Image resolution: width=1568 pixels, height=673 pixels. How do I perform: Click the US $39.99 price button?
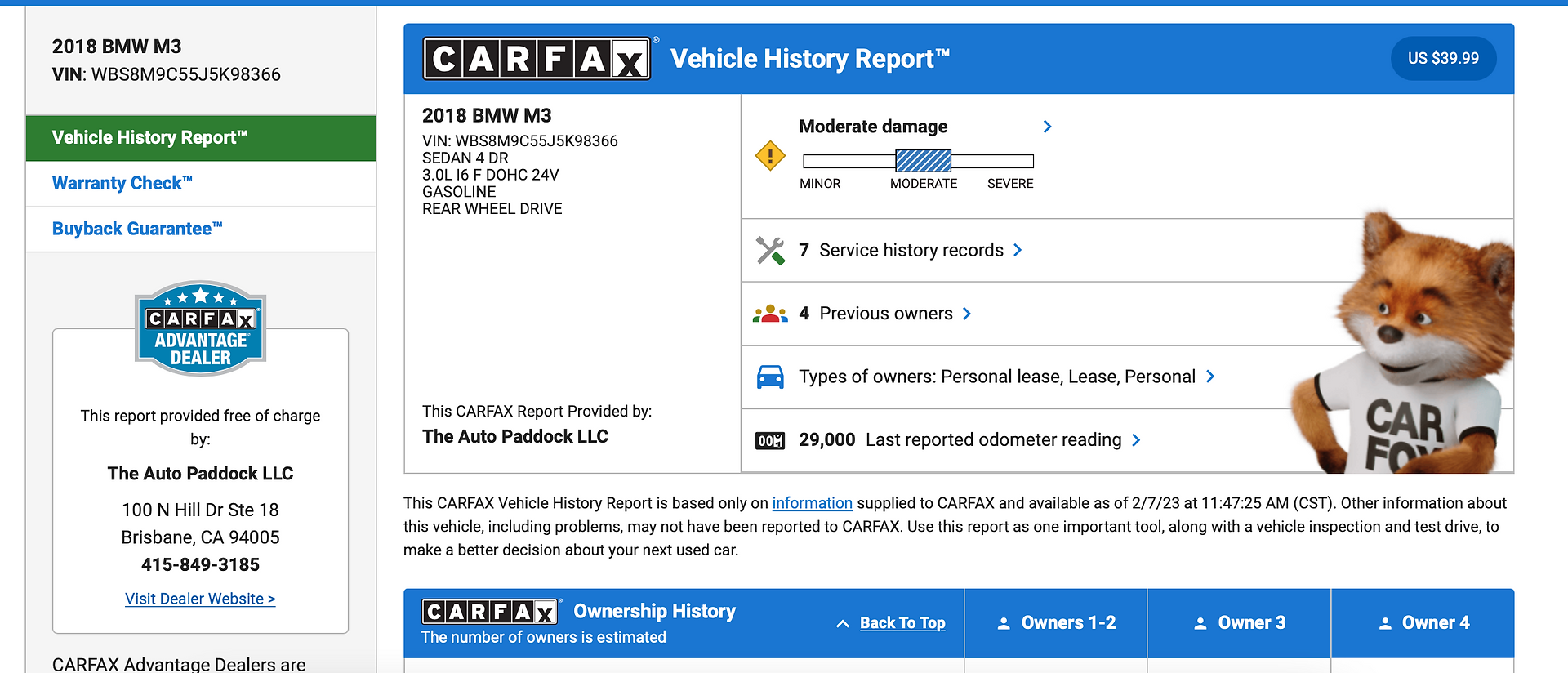point(1444,59)
